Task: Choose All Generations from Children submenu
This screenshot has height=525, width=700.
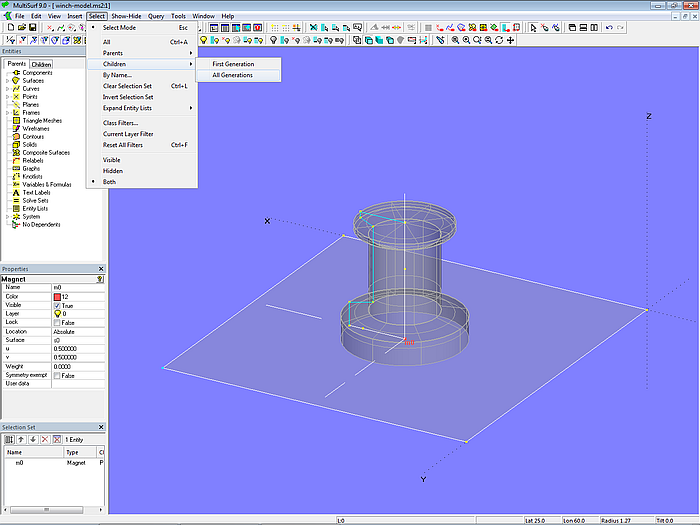Action: pyautogui.click(x=232, y=75)
